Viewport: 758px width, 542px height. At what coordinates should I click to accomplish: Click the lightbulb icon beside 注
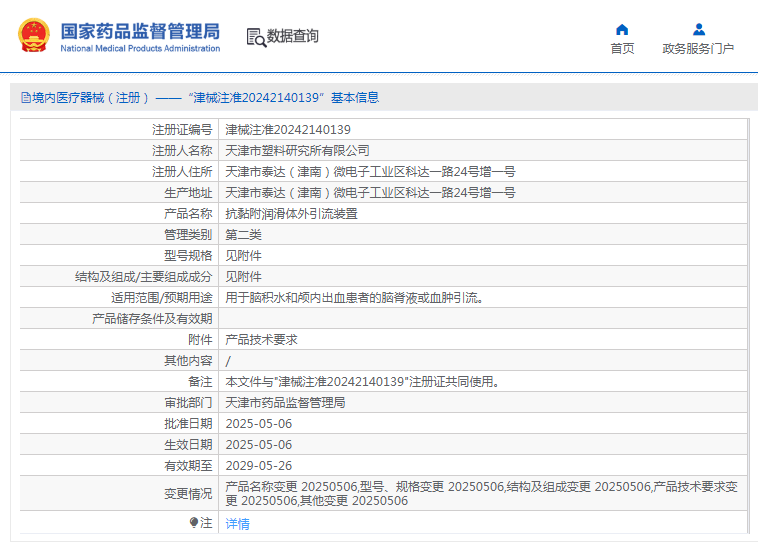(194, 522)
